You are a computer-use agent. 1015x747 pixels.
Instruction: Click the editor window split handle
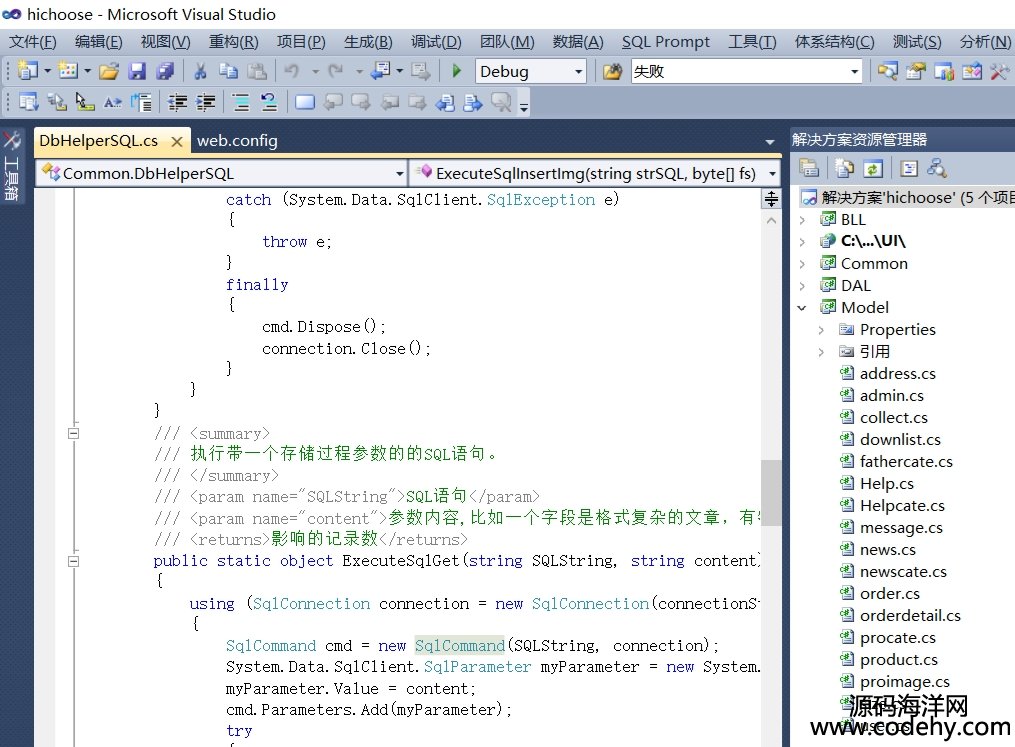pyautogui.click(x=771, y=199)
